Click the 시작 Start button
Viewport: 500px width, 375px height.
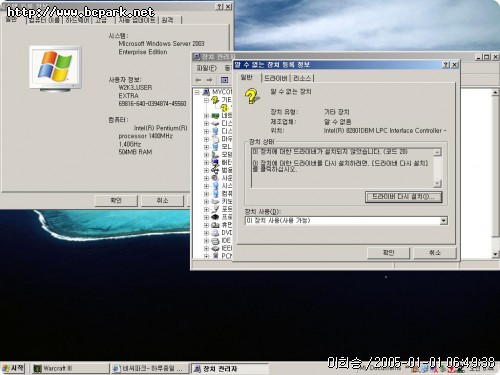point(13,368)
